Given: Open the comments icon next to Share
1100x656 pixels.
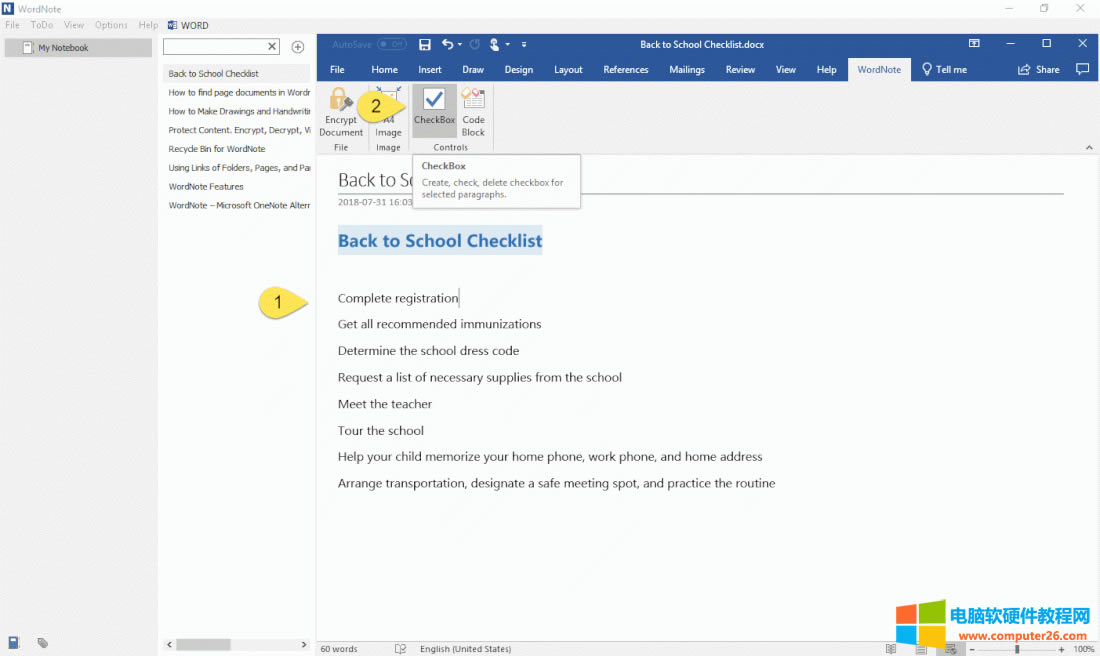Looking at the screenshot, I should click(1081, 70).
